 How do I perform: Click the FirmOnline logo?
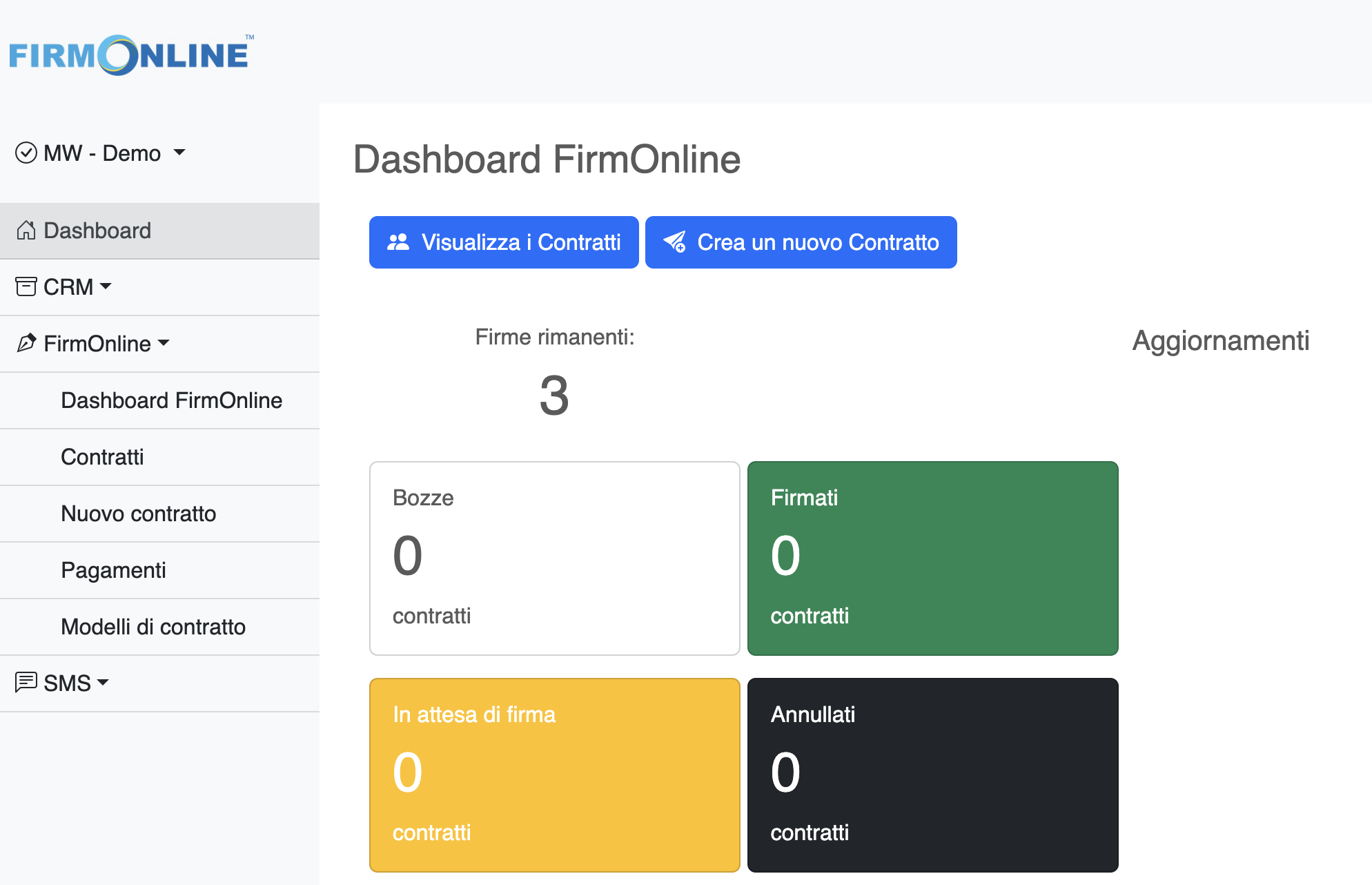pyautogui.click(x=130, y=55)
